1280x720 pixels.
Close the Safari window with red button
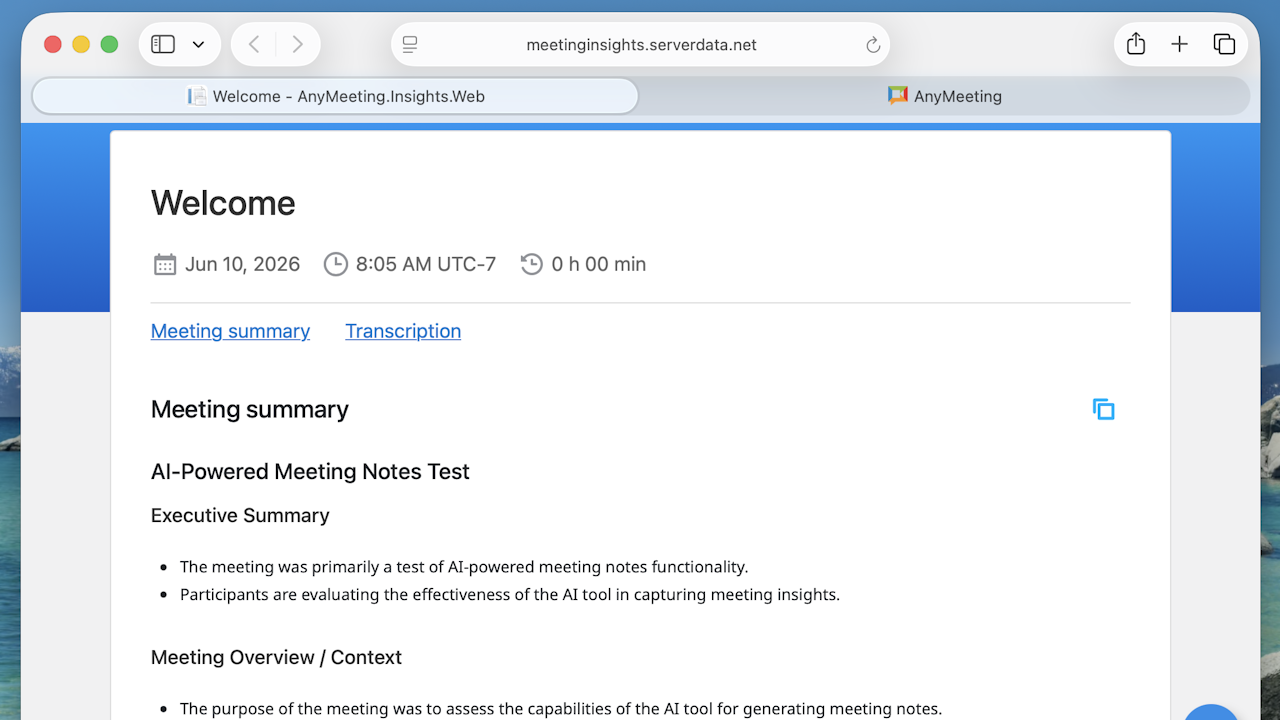[x=53, y=44]
